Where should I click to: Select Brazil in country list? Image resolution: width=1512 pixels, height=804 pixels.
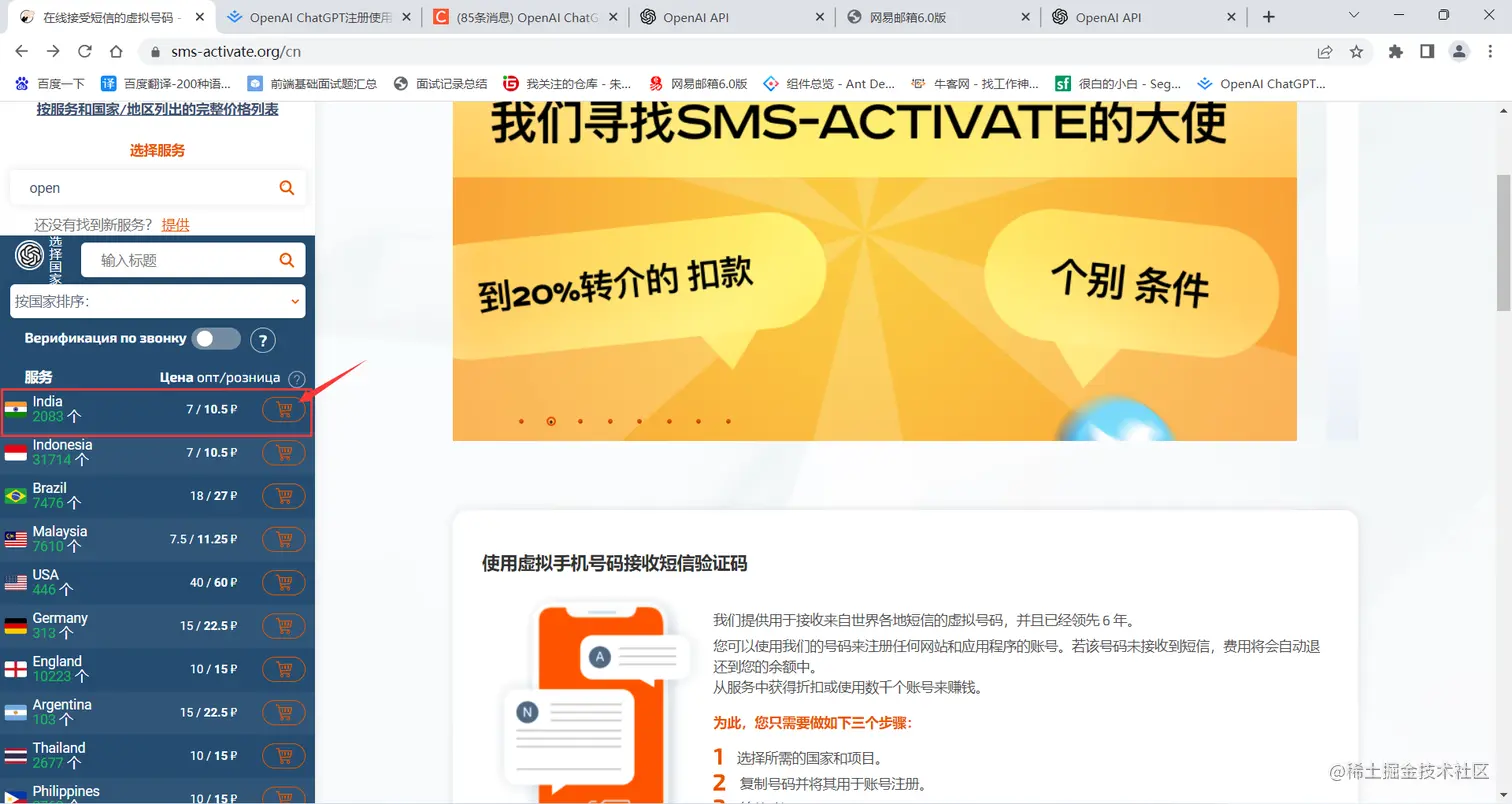(x=157, y=496)
